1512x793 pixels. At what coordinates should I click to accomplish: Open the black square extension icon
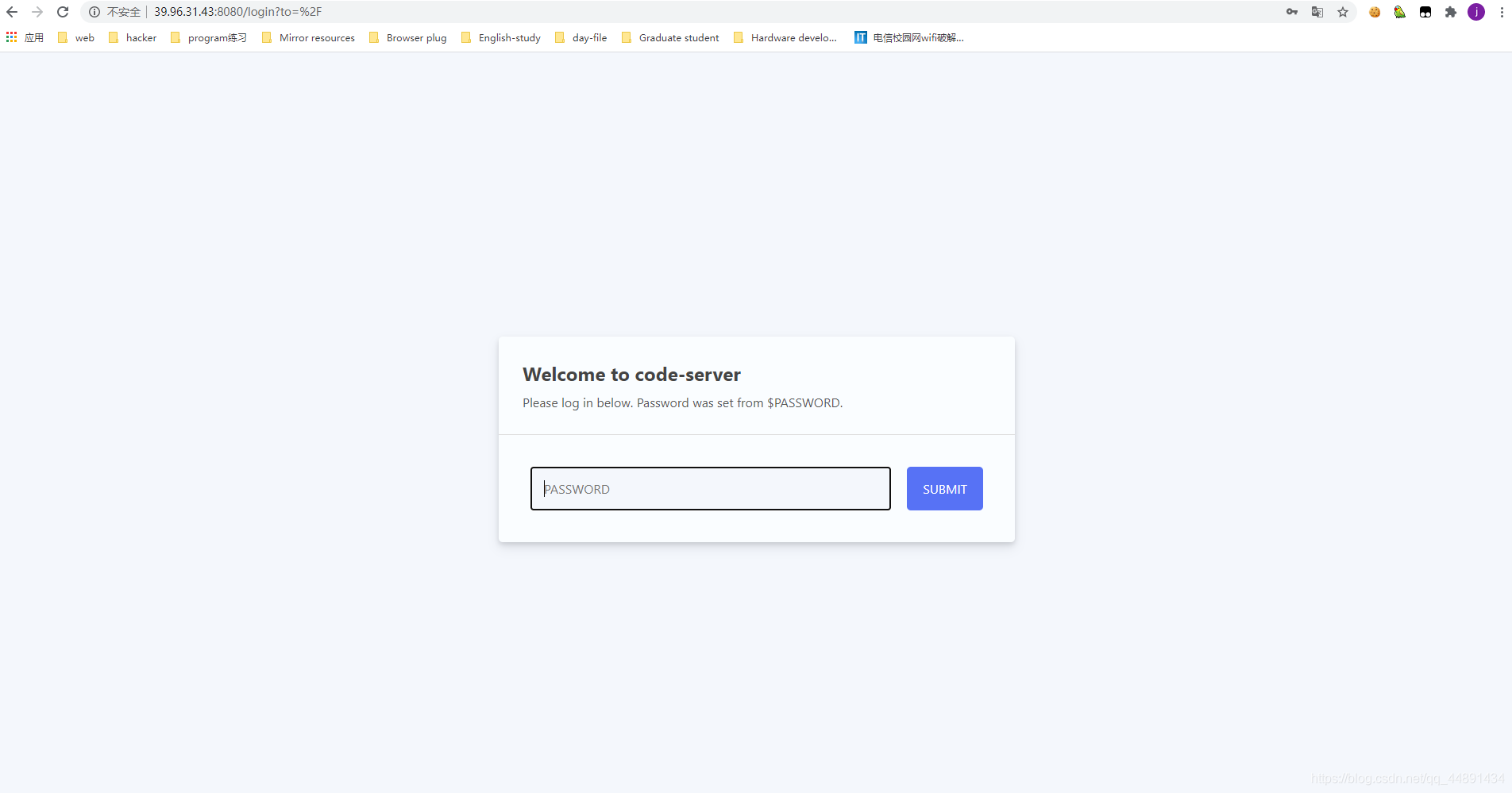tap(1425, 12)
